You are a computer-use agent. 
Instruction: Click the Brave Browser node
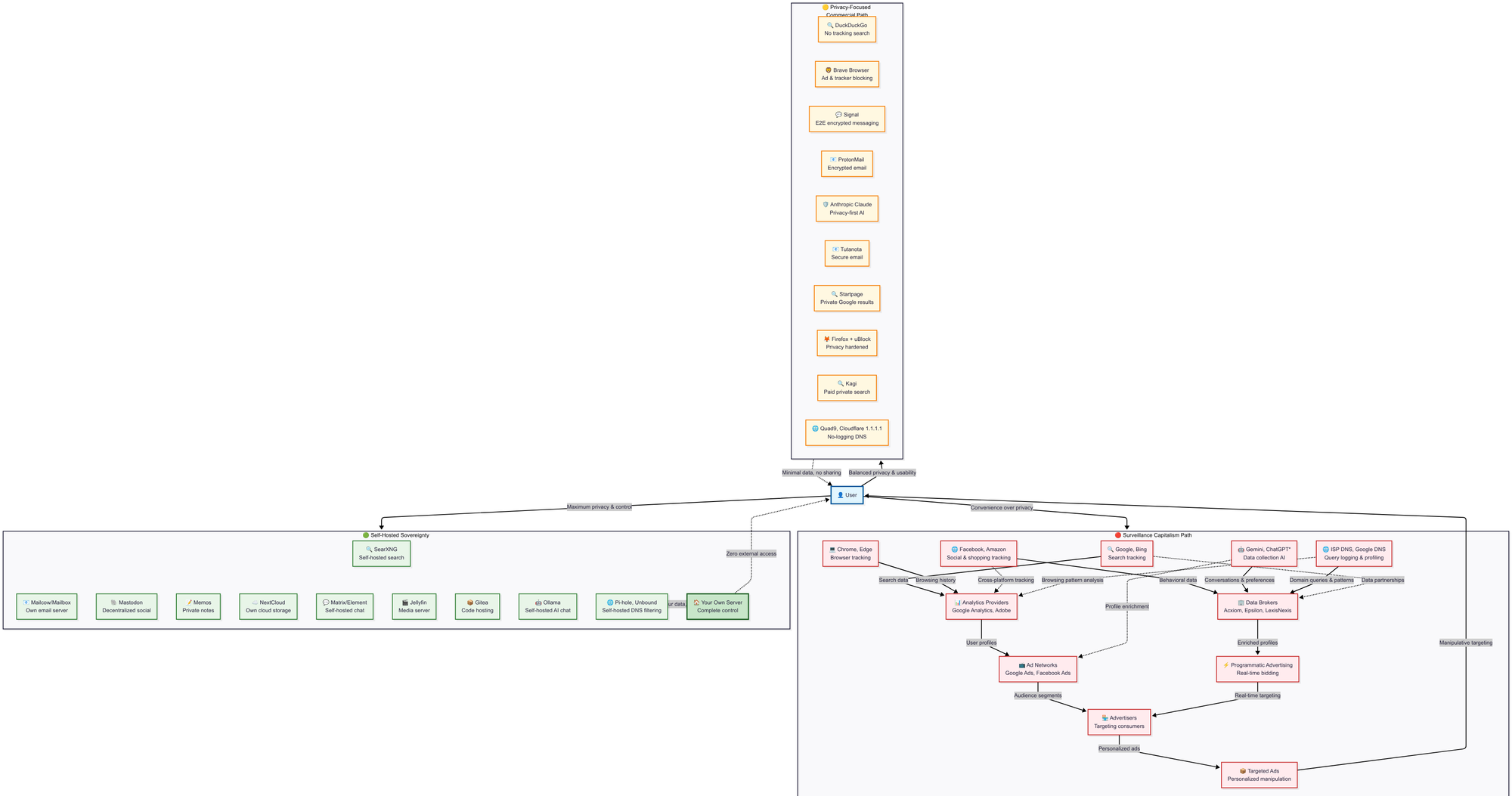(x=847, y=74)
